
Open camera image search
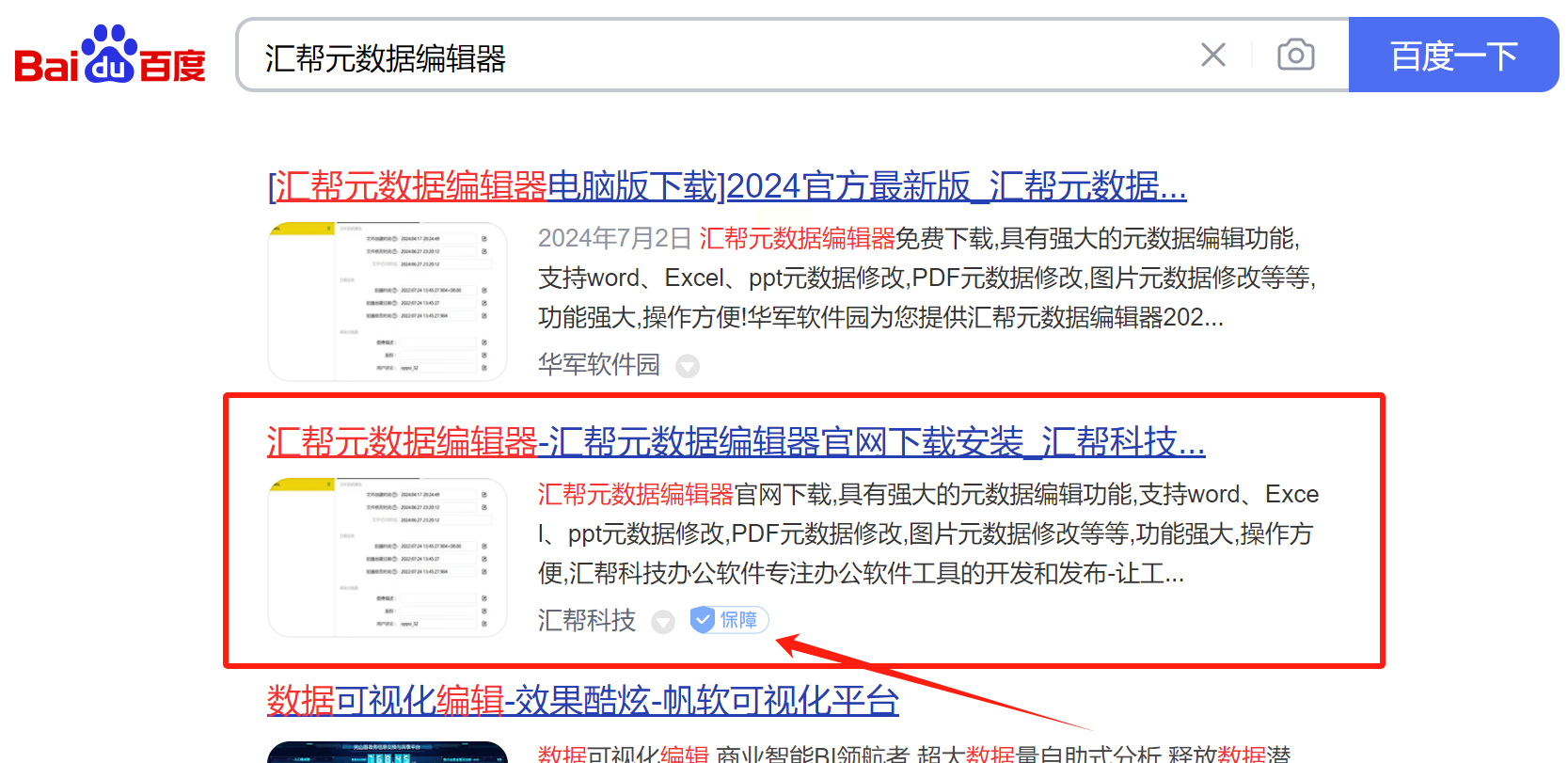point(1295,55)
